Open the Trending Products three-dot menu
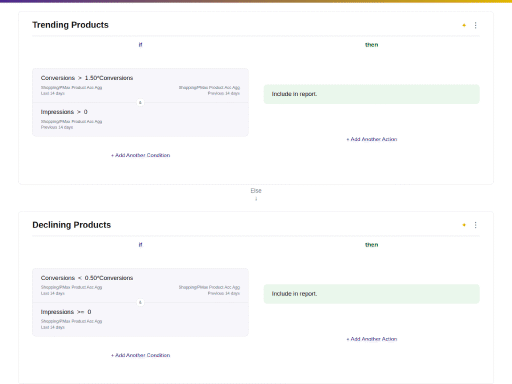 tap(475, 25)
